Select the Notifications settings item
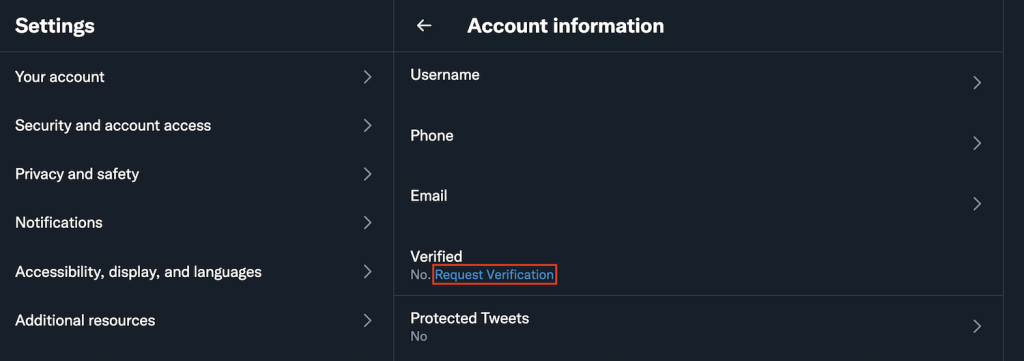Image resolution: width=1024 pixels, height=361 pixels. [x=197, y=223]
